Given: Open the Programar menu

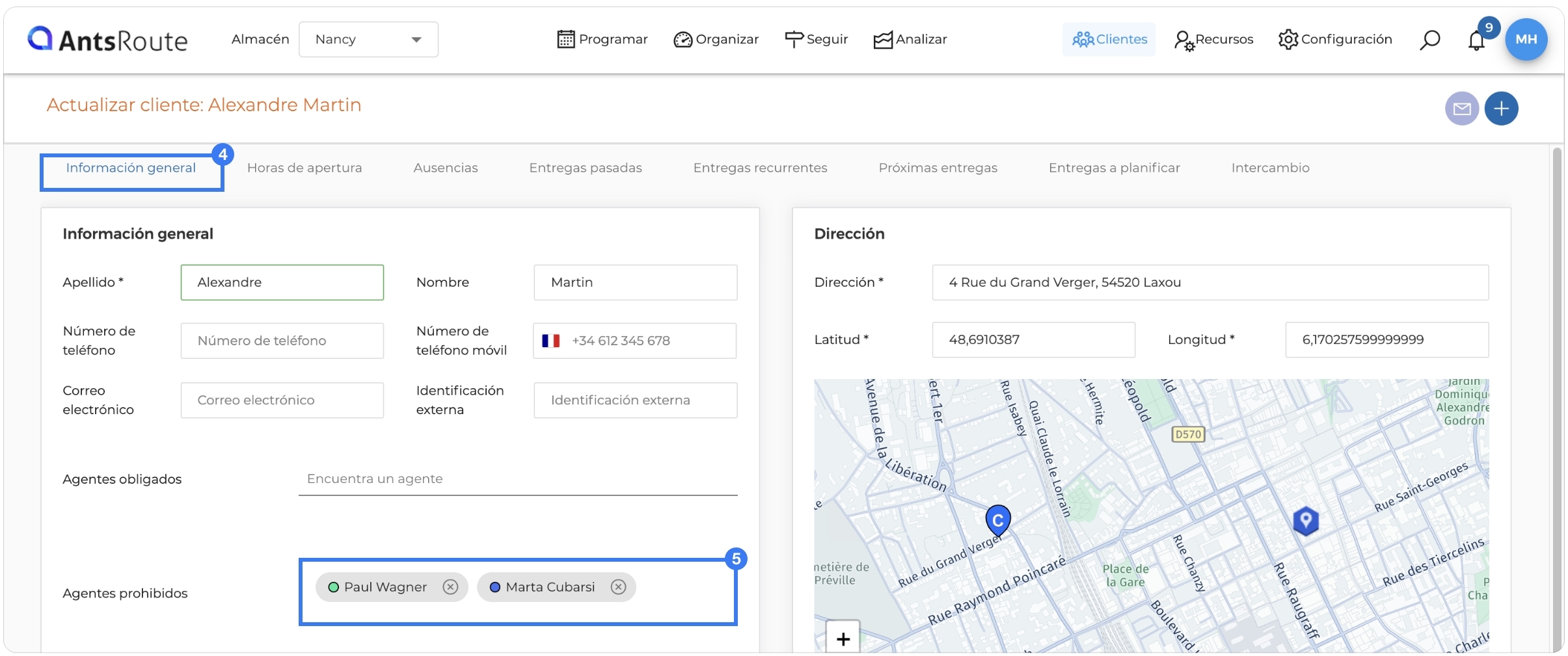Looking at the screenshot, I should click(602, 39).
